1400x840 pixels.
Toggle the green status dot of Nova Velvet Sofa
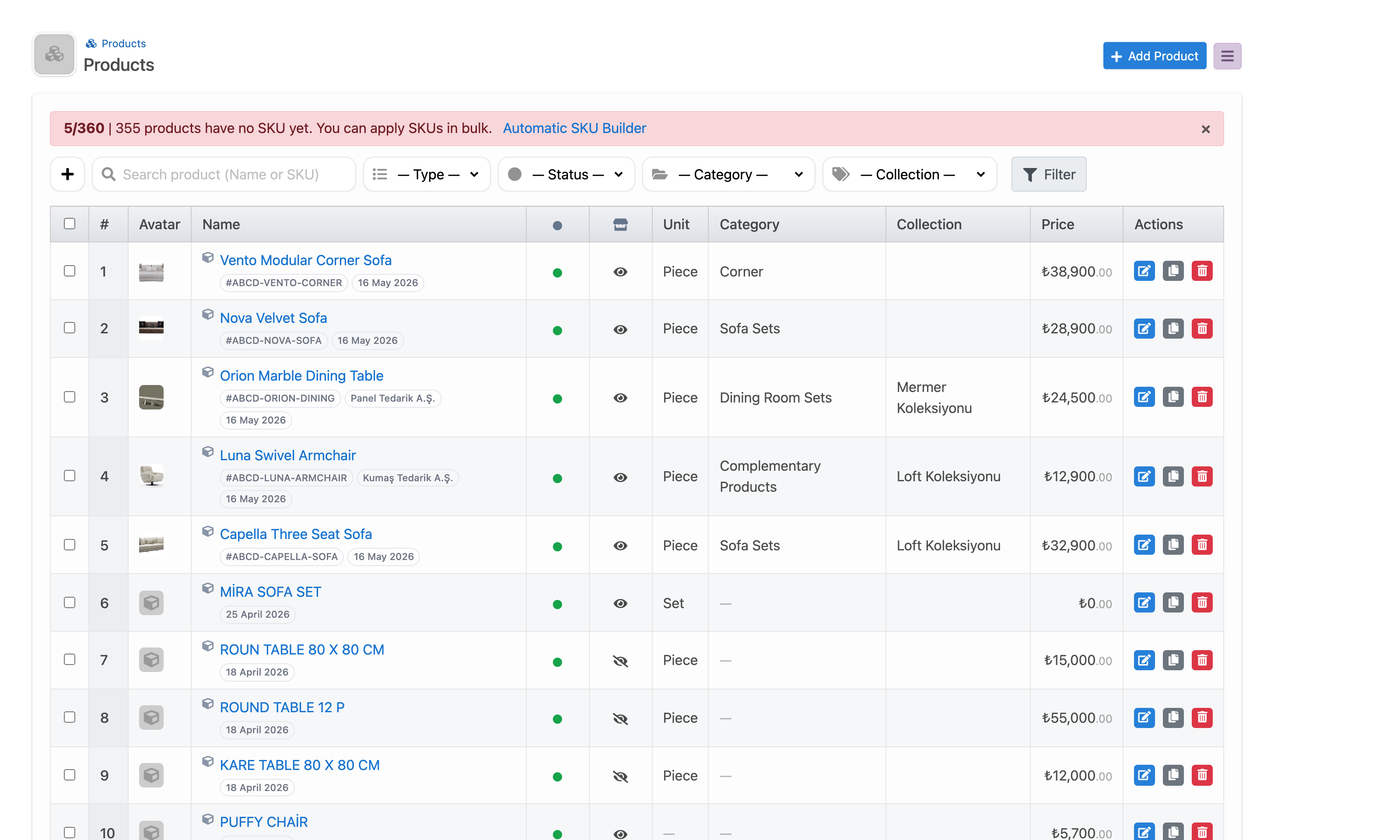(557, 331)
